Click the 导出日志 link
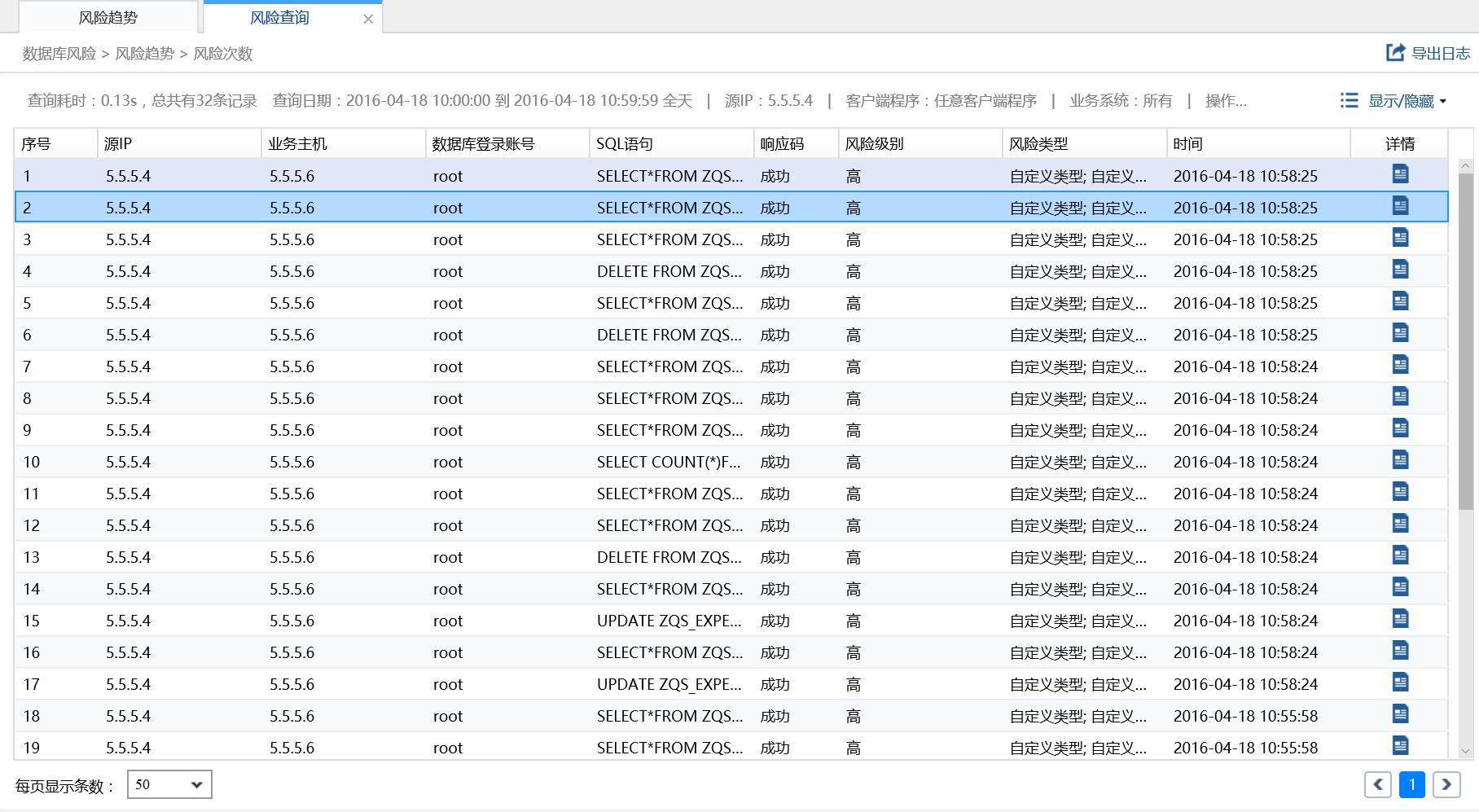1479x812 pixels. [1440, 54]
